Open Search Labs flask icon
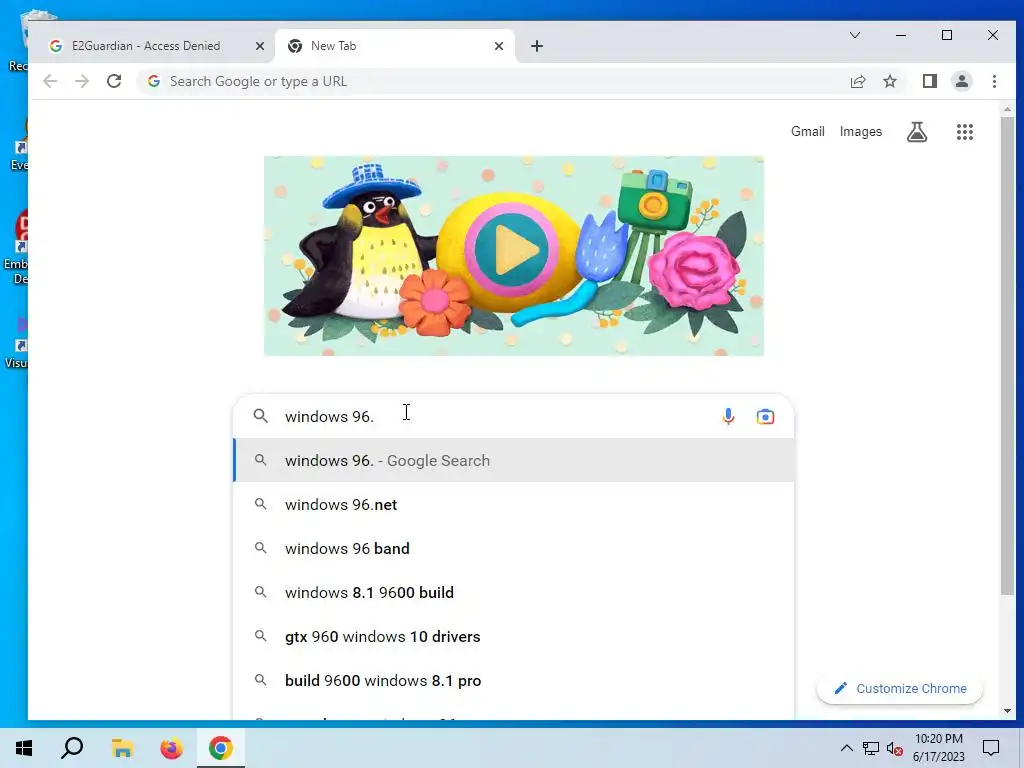This screenshot has height=768, width=1024. (x=917, y=132)
